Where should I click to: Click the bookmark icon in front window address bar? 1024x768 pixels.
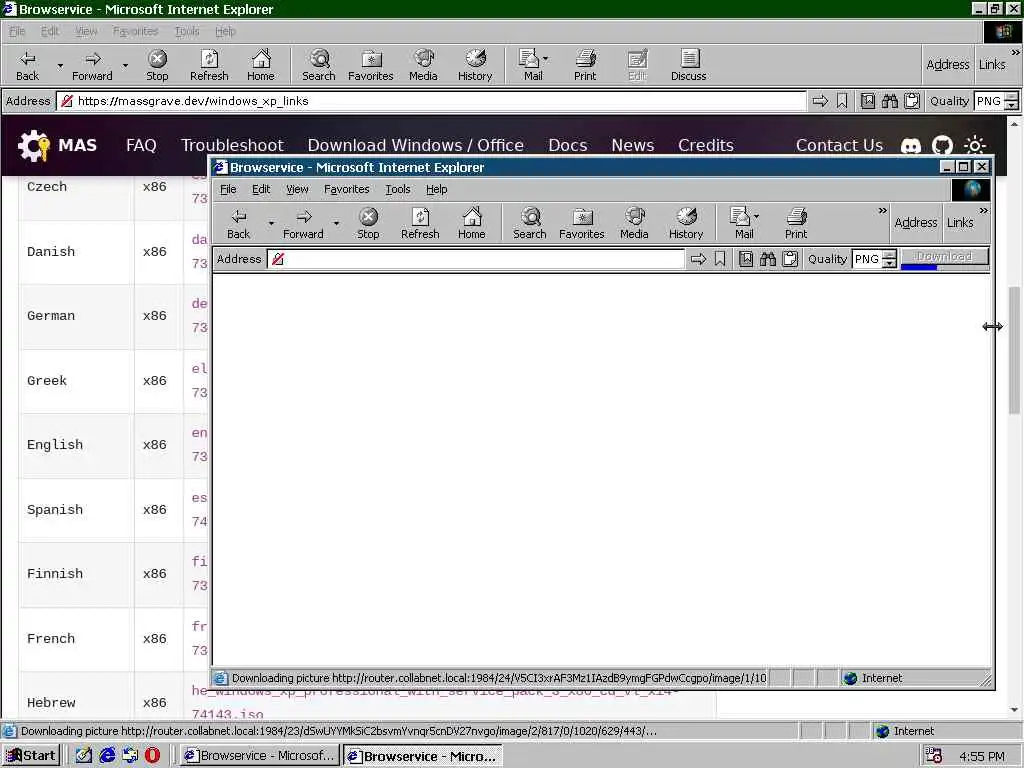720,259
